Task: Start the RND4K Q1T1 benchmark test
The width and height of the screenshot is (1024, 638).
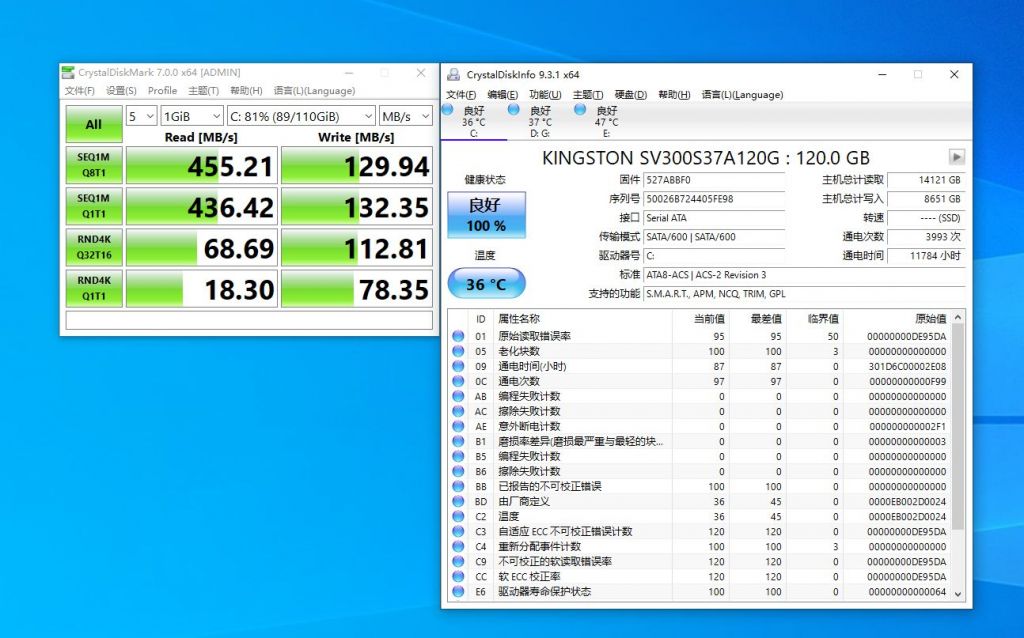Action: pos(93,289)
